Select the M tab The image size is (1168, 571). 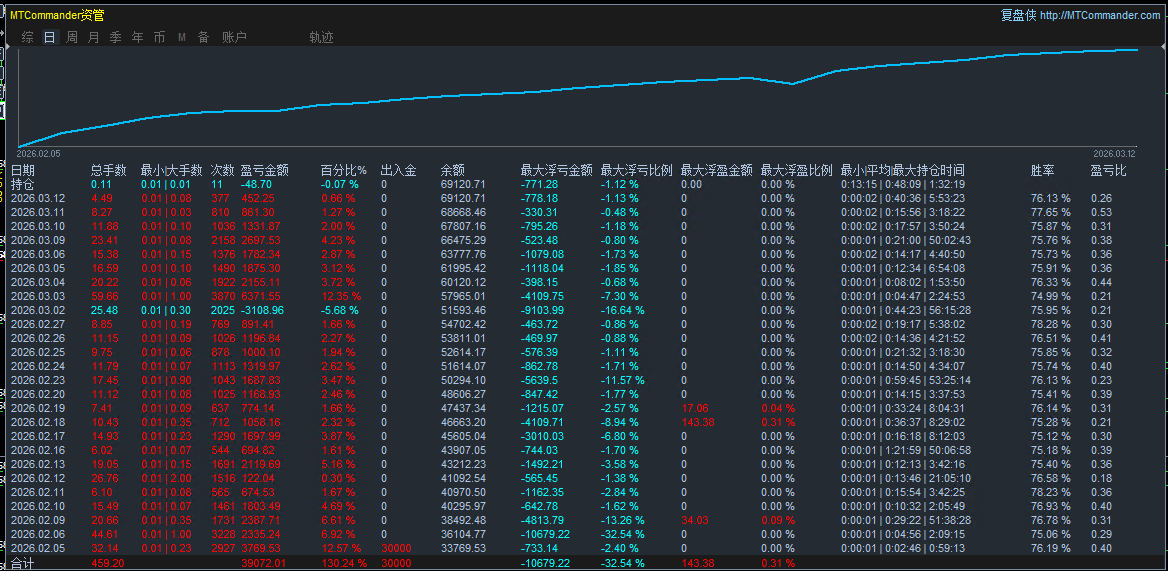(182, 37)
